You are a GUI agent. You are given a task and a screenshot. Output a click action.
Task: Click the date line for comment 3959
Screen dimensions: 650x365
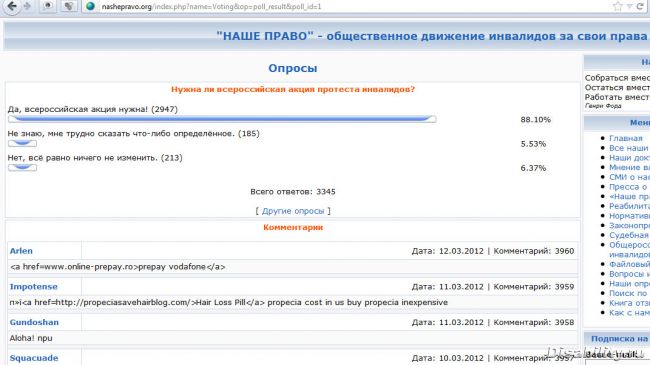click(493, 287)
